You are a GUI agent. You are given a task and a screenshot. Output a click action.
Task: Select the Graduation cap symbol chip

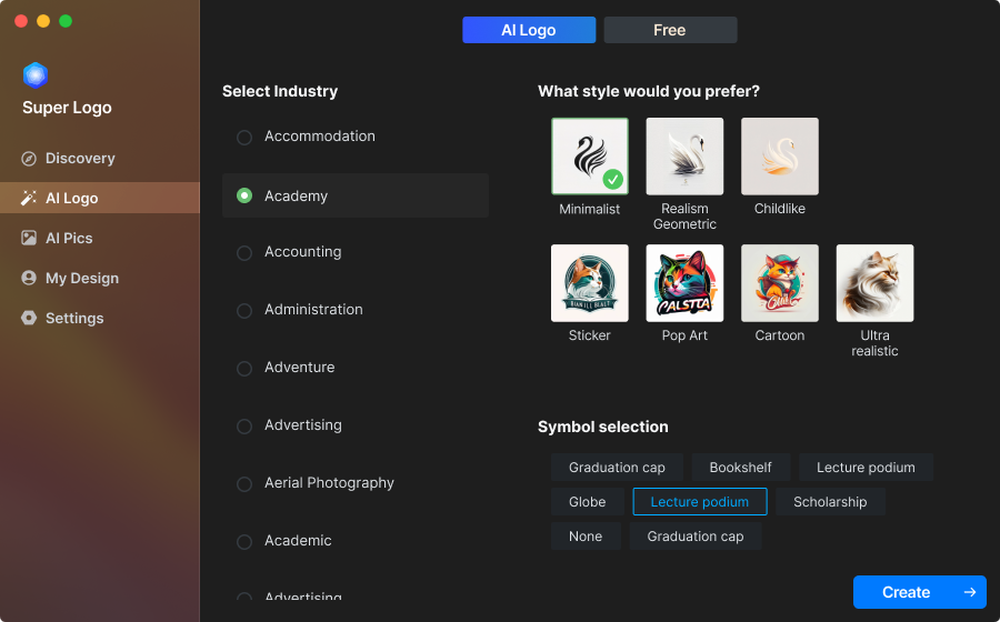click(x=617, y=467)
